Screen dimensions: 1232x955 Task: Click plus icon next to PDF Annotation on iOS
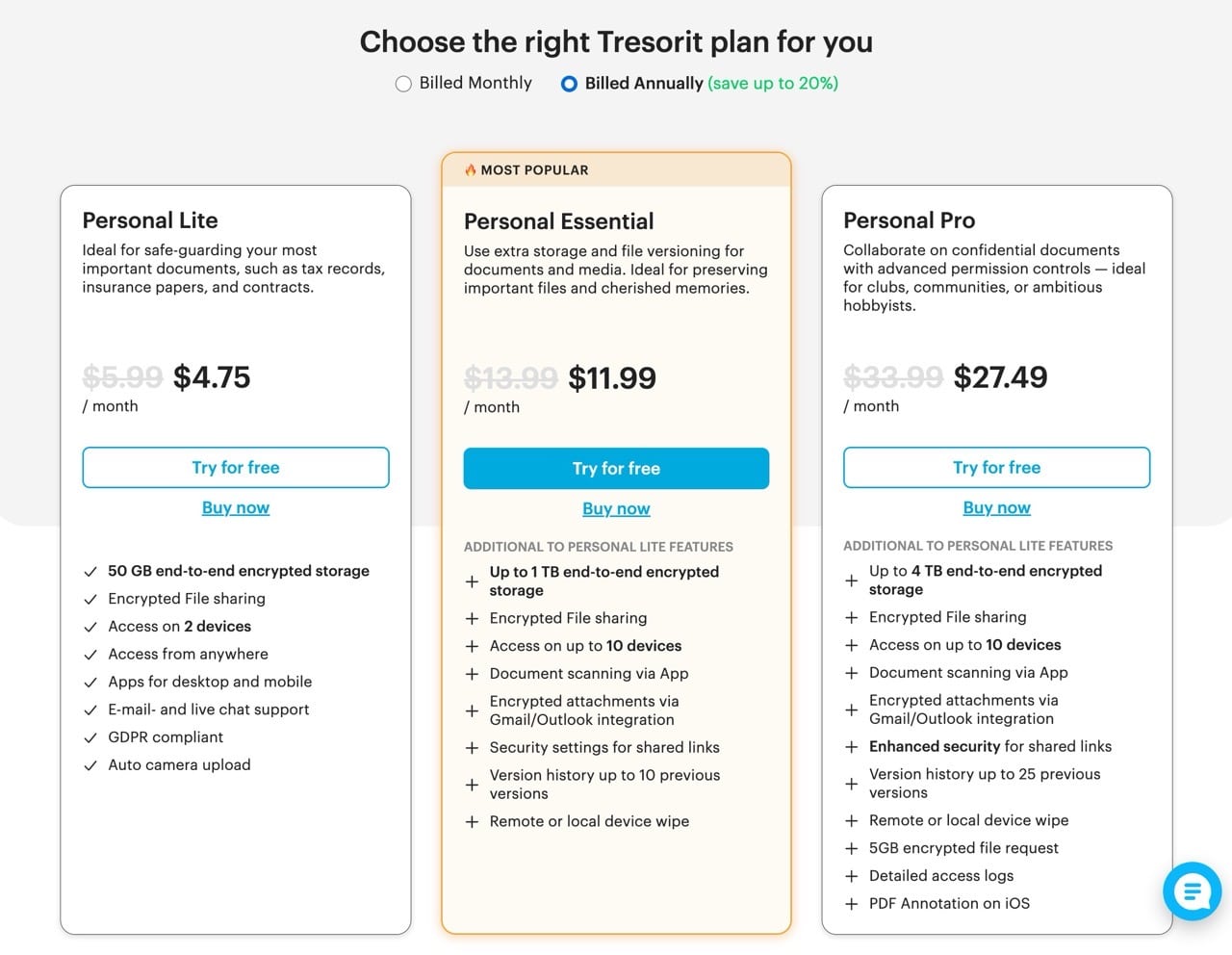pos(851,904)
